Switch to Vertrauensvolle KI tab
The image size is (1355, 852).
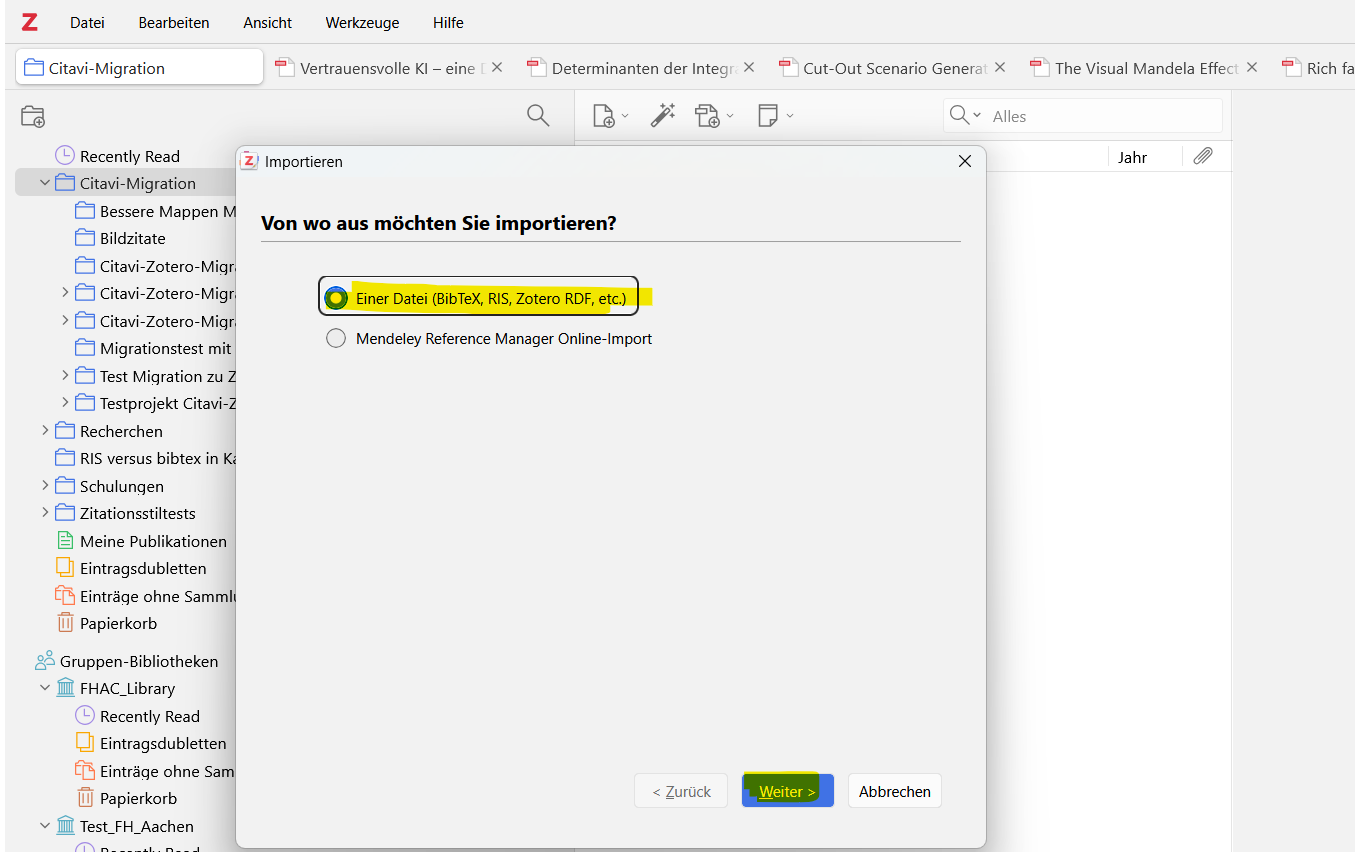pos(392,68)
